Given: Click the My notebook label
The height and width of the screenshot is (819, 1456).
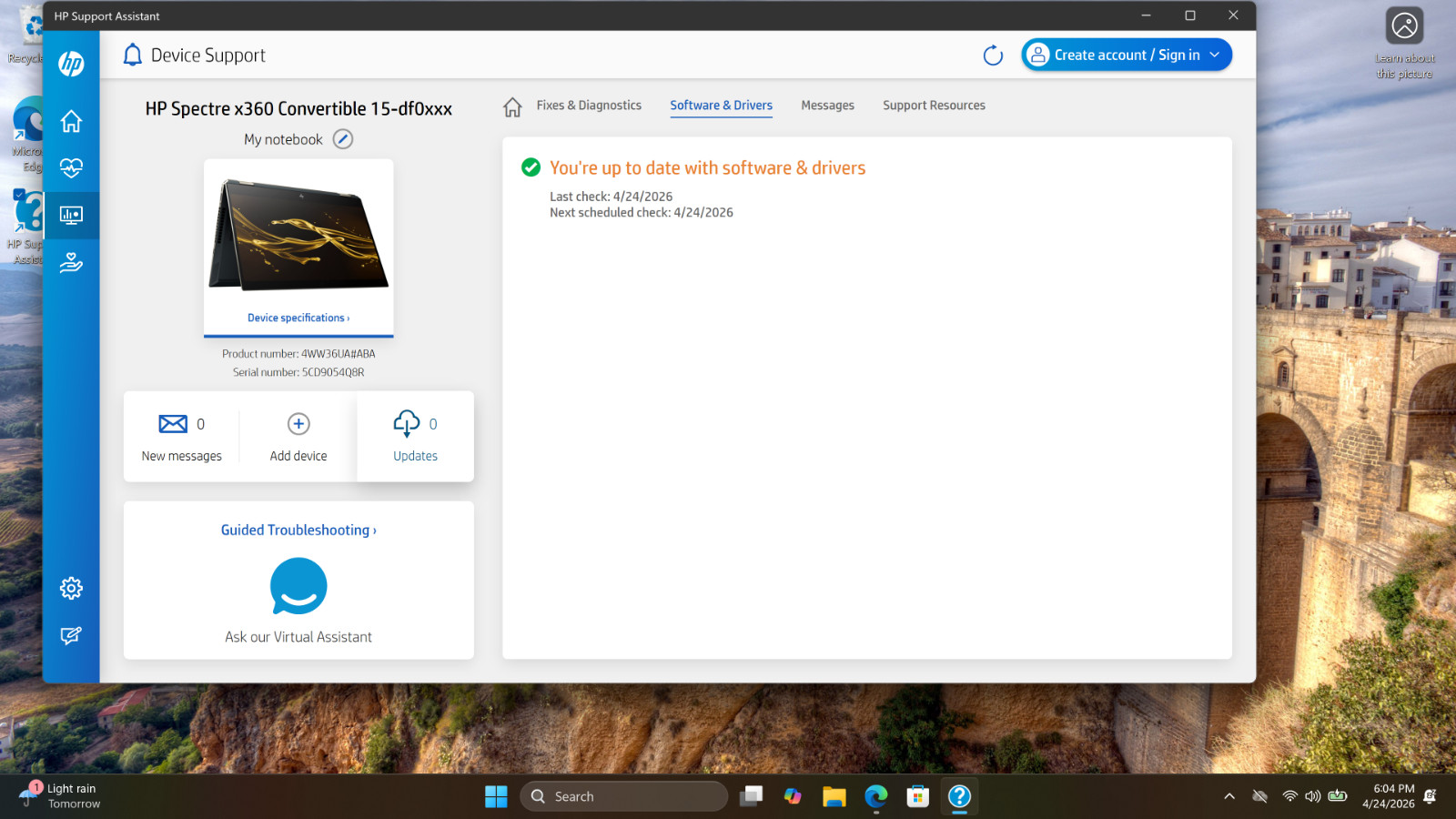Looking at the screenshot, I should [283, 139].
